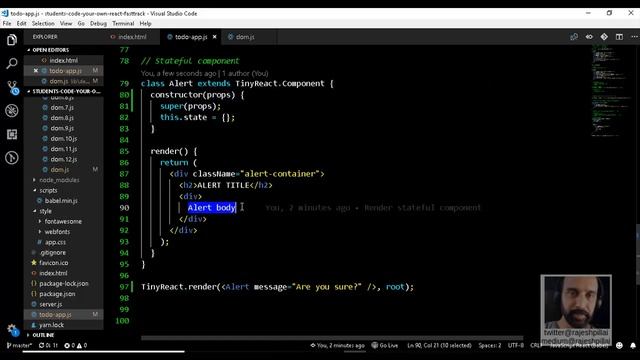The height and width of the screenshot is (360, 640).
Task: Open package-lock.json file
Action: tap(64, 284)
